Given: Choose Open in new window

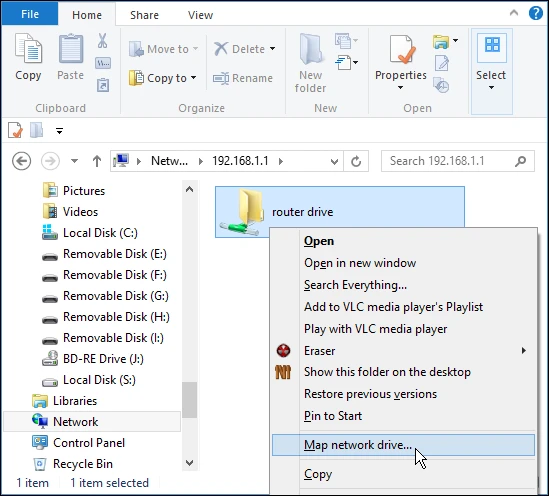Looking at the screenshot, I should (x=403, y=263).
